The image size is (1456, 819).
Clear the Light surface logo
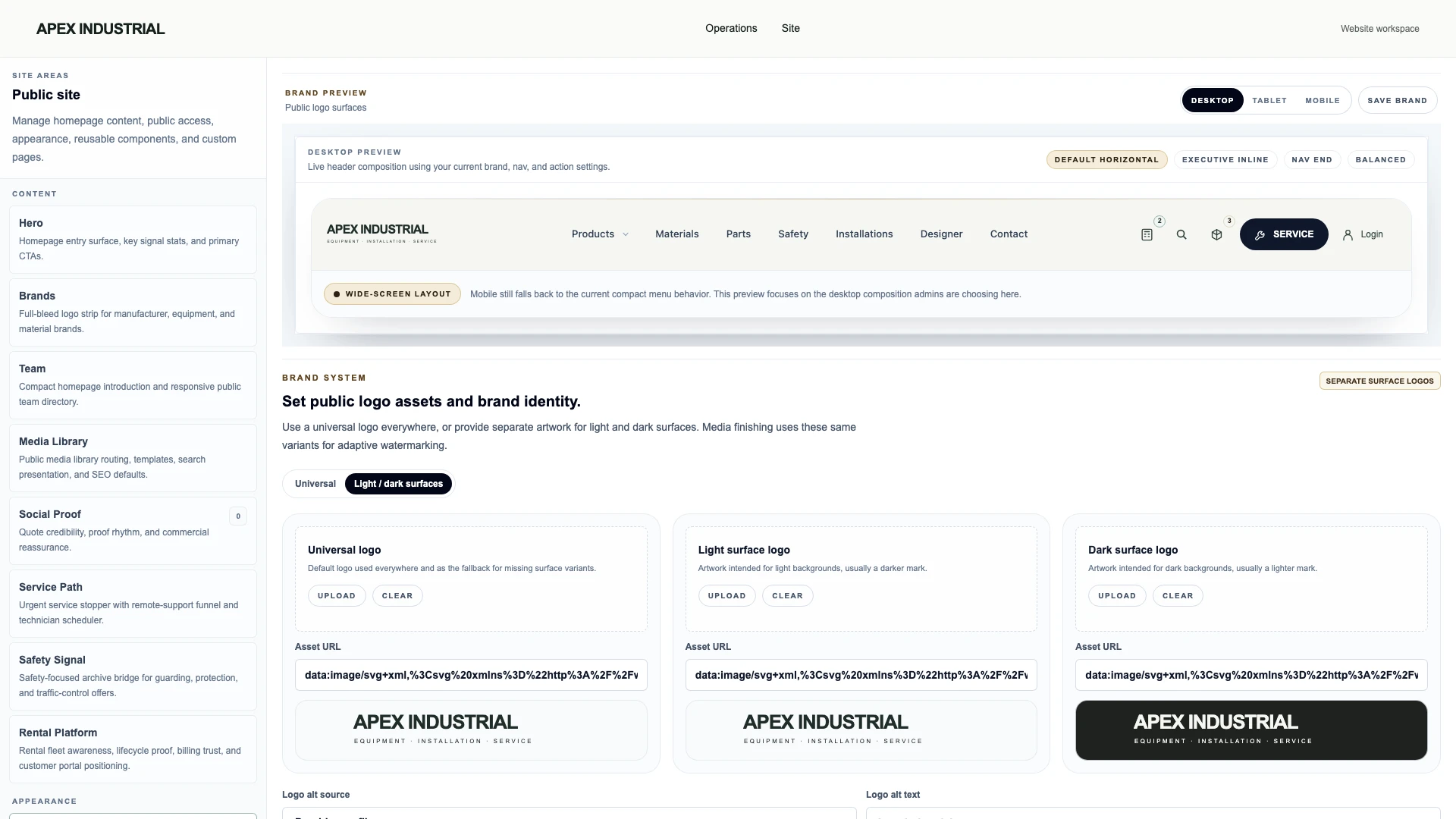(787, 596)
